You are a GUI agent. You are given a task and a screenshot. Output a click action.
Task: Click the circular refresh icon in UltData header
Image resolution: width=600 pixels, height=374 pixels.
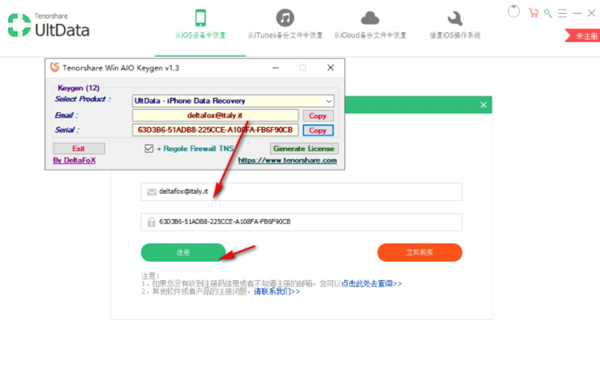coord(514,12)
